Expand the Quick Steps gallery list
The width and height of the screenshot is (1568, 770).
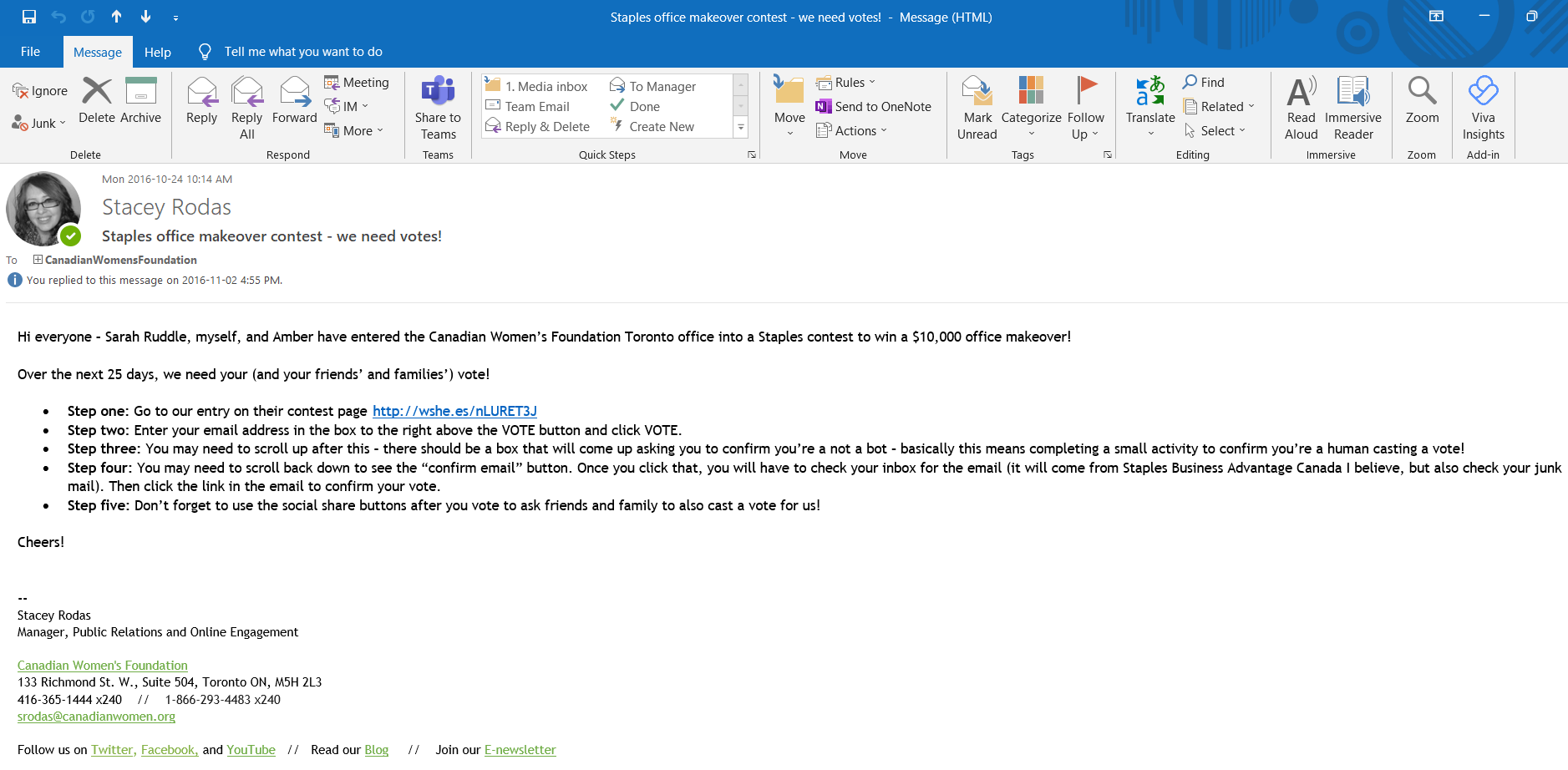740,127
